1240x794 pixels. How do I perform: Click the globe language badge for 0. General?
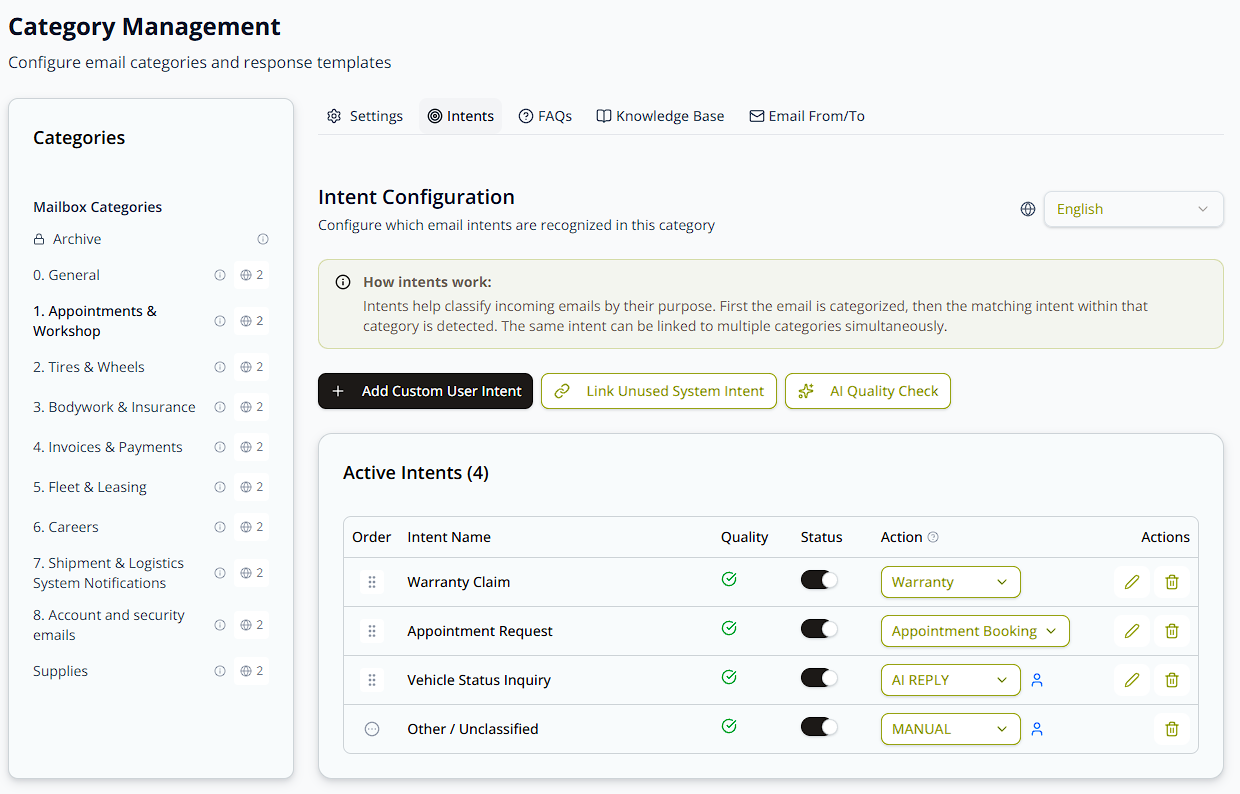coord(251,275)
